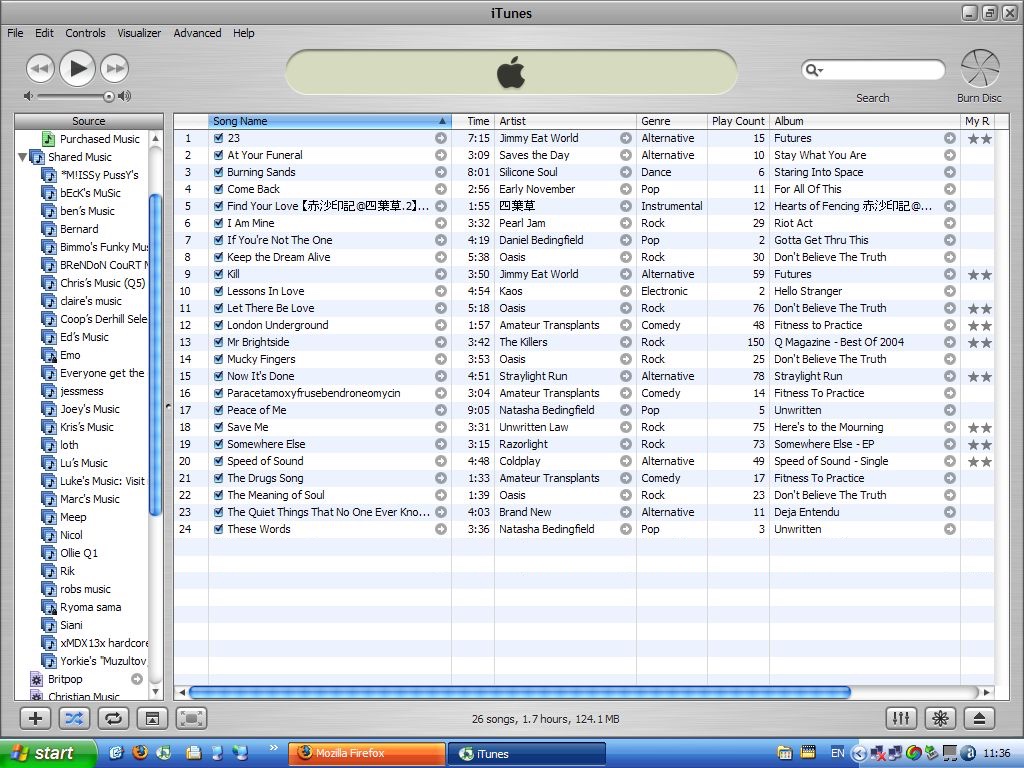The width and height of the screenshot is (1024, 768).
Task: Click the horizontal scrollbar of song list
Action: [x=519, y=692]
